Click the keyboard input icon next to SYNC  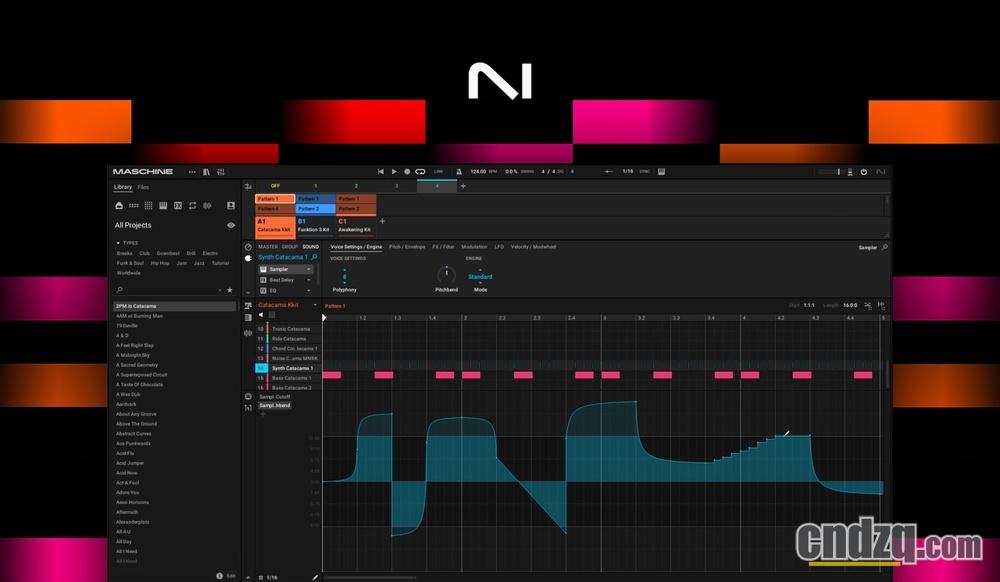pyautogui.click(x=661, y=171)
